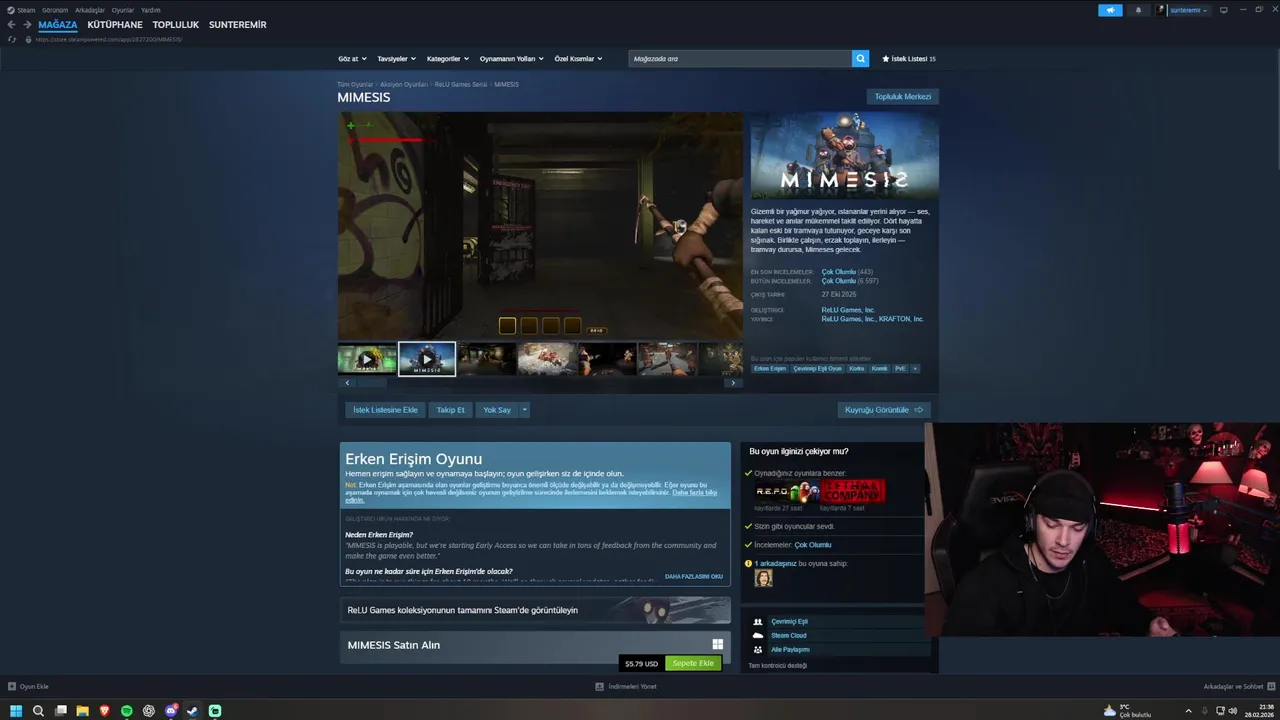Click the Erken Erişim tag
Screen dimensions: 1280x720
pyautogui.click(x=770, y=369)
